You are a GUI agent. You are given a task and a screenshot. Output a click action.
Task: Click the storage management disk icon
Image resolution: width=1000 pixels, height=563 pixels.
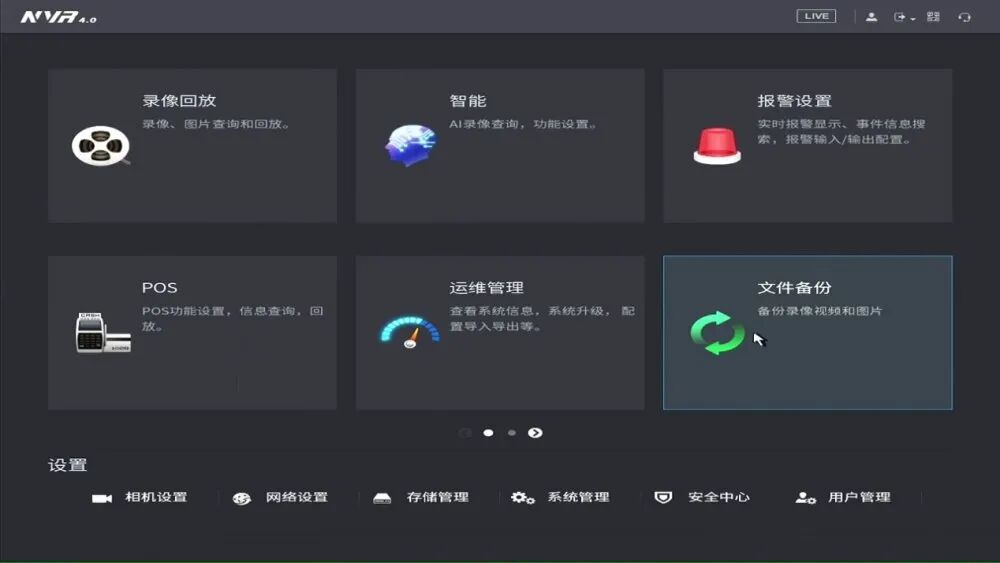tap(382, 498)
